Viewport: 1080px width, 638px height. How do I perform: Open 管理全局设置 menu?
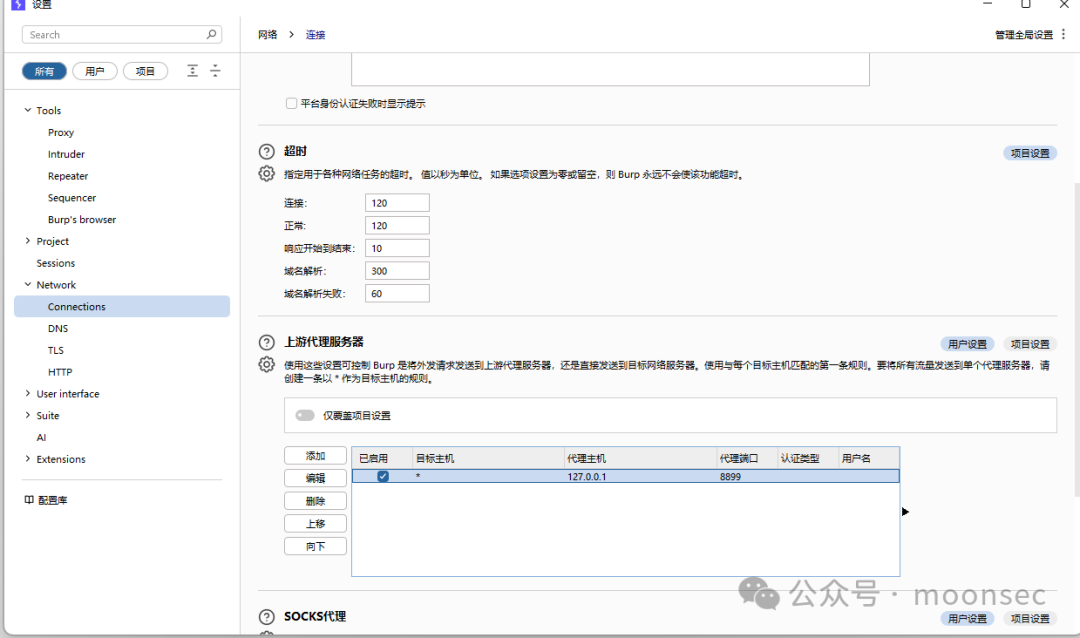tap(1024, 34)
